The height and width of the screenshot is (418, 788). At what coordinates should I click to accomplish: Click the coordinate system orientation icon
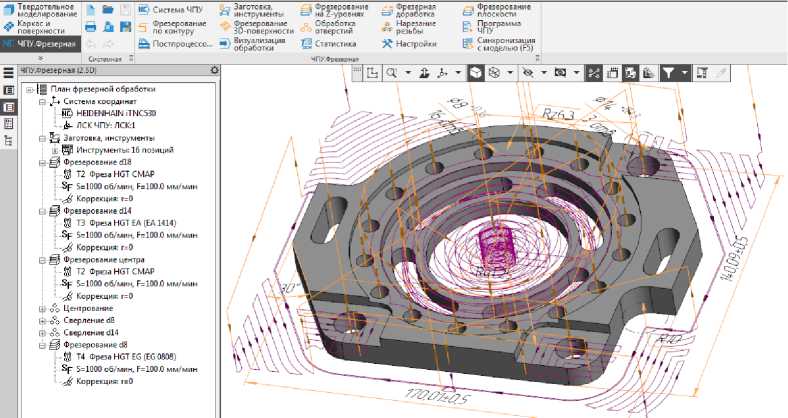tap(442, 73)
